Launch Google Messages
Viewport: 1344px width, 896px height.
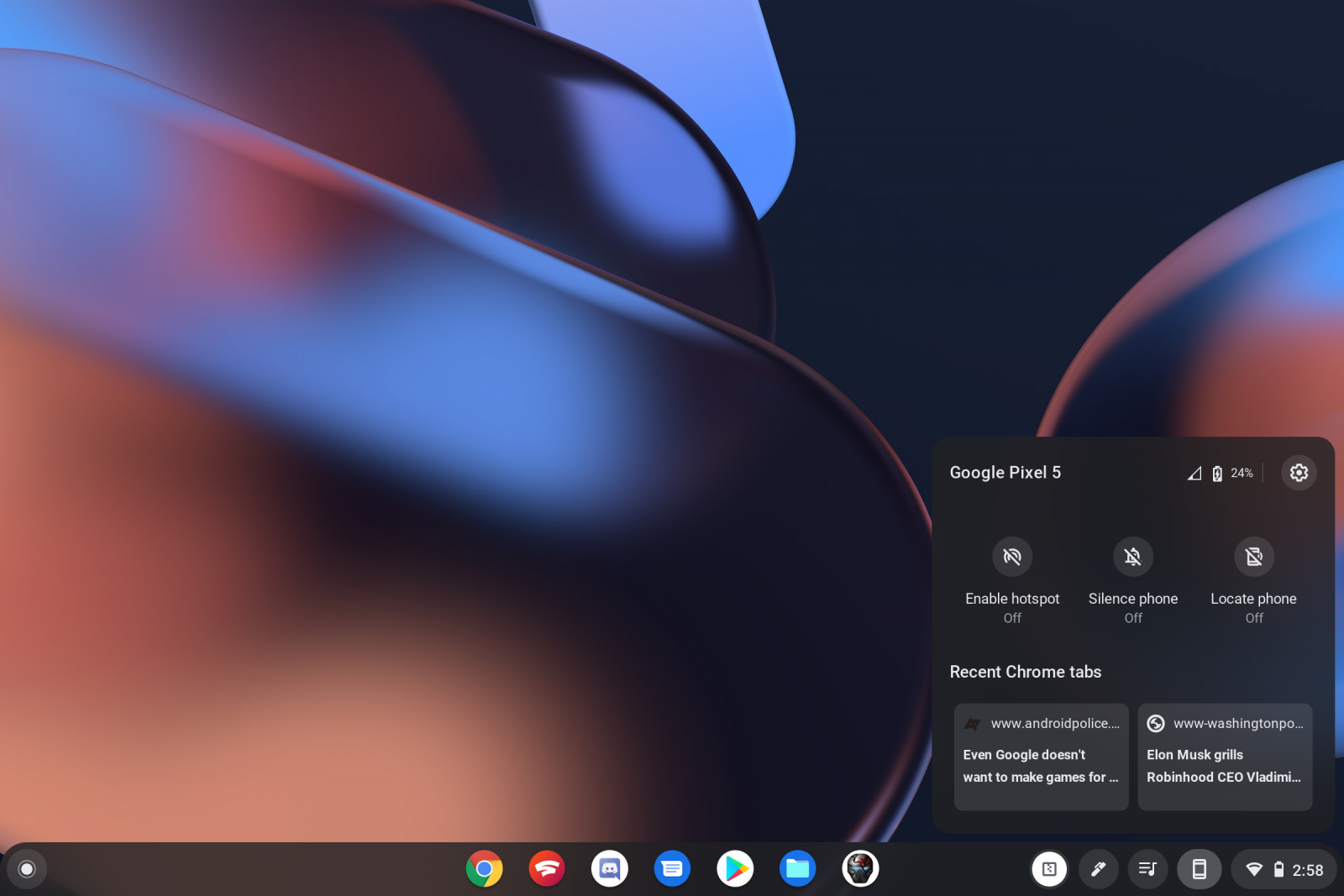click(672, 869)
